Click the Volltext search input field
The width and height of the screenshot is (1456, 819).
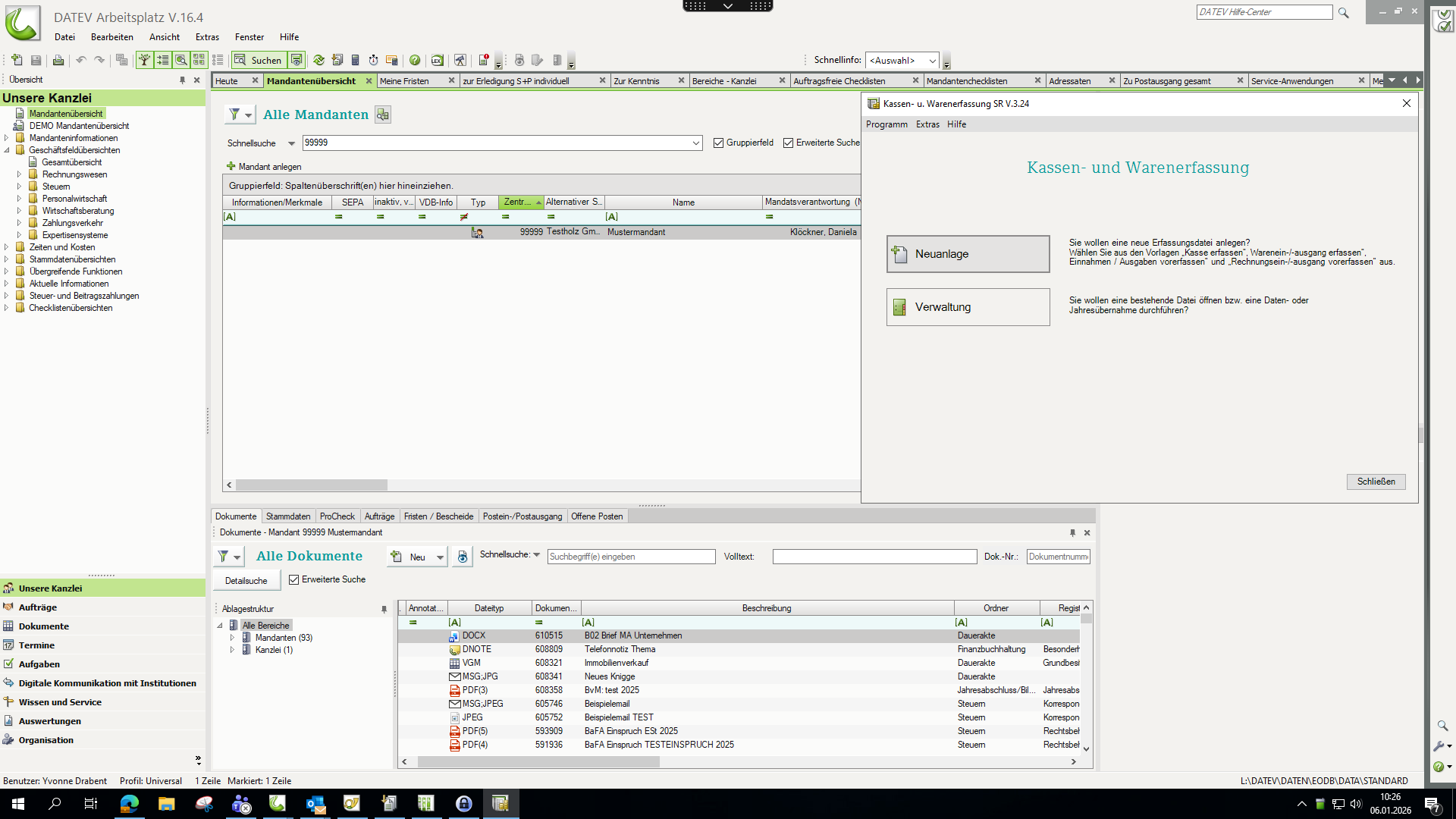click(x=874, y=557)
